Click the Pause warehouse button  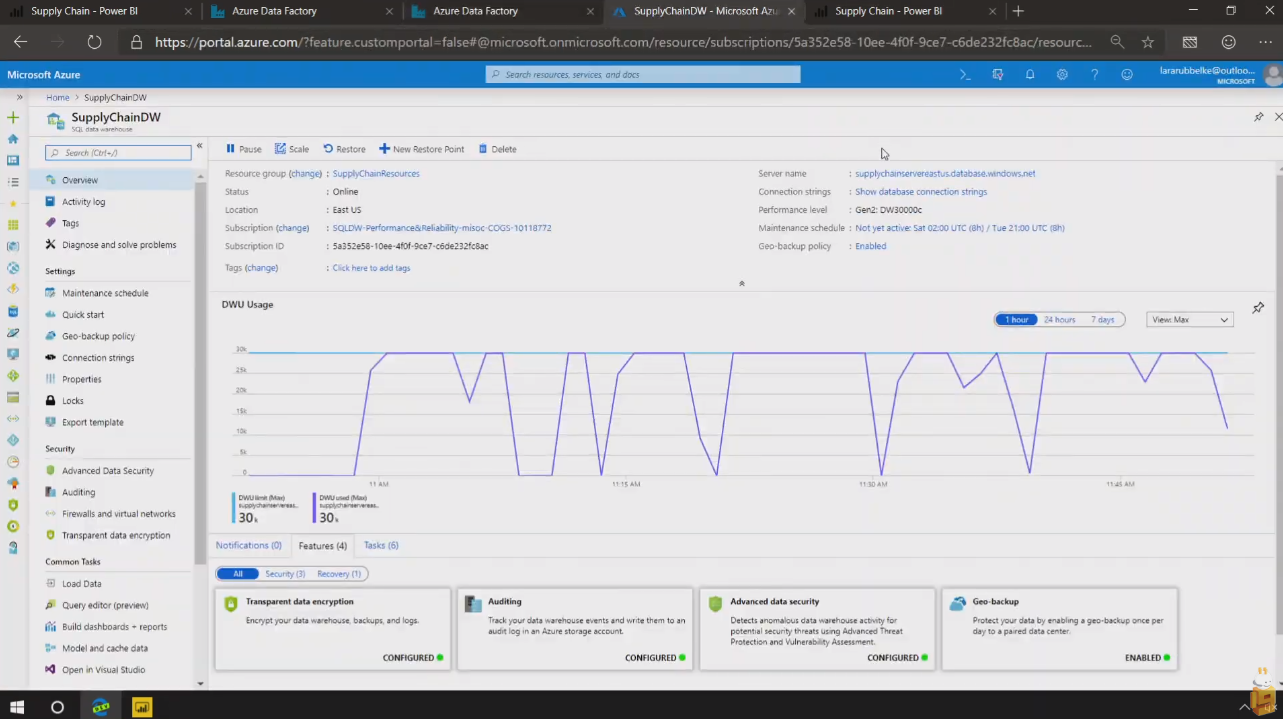(243, 149)
